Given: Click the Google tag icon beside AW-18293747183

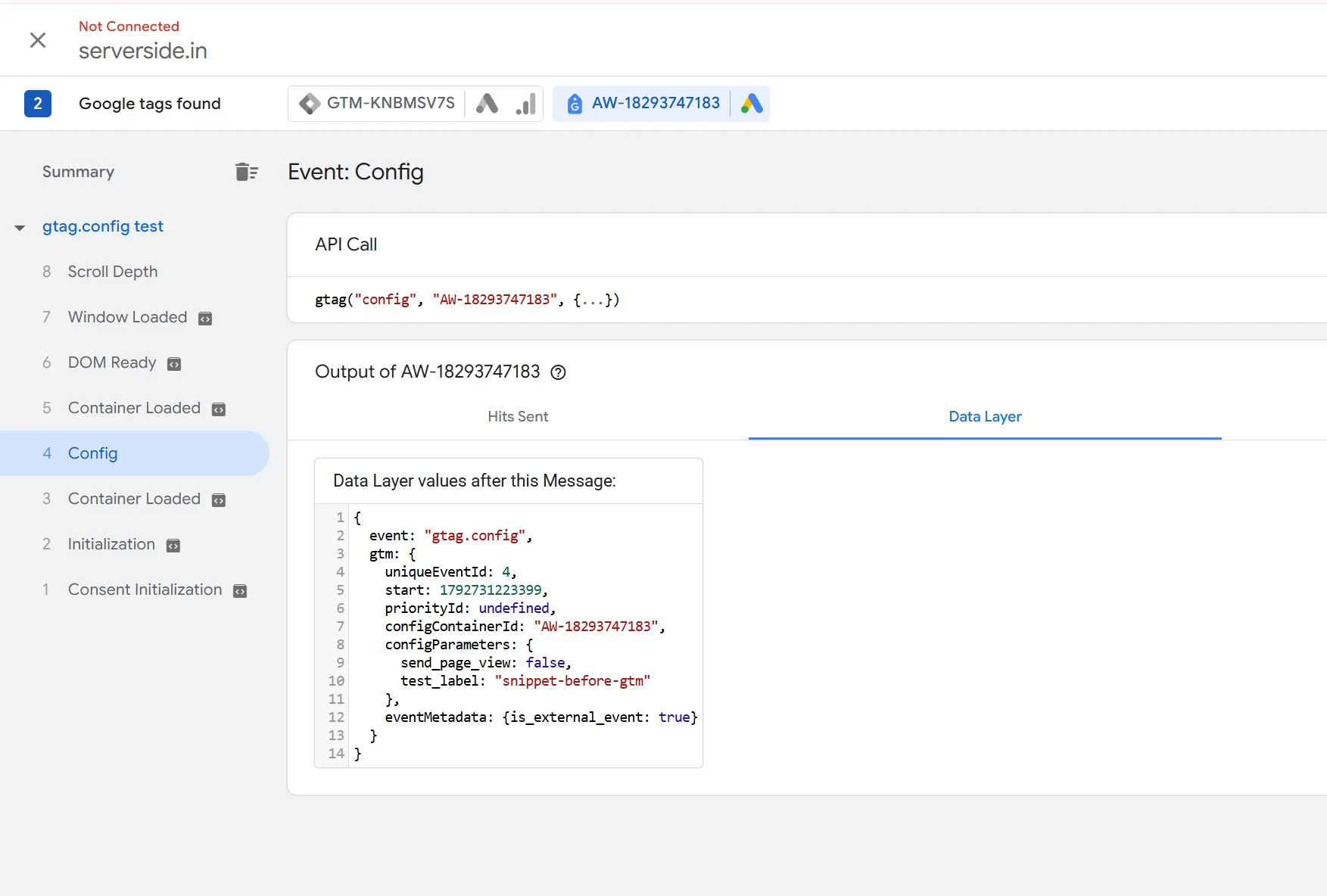Looking at the screenshot, I should [x=575, y=104].
